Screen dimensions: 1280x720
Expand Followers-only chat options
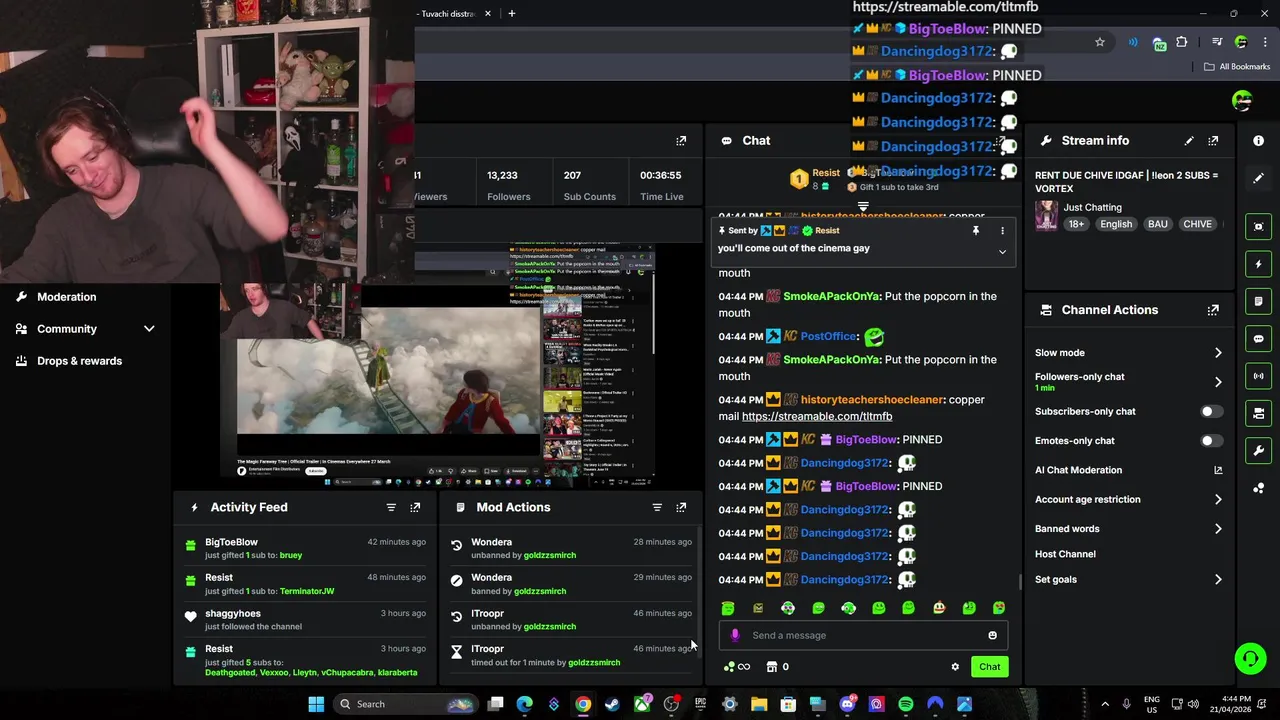click(1218, 382)
